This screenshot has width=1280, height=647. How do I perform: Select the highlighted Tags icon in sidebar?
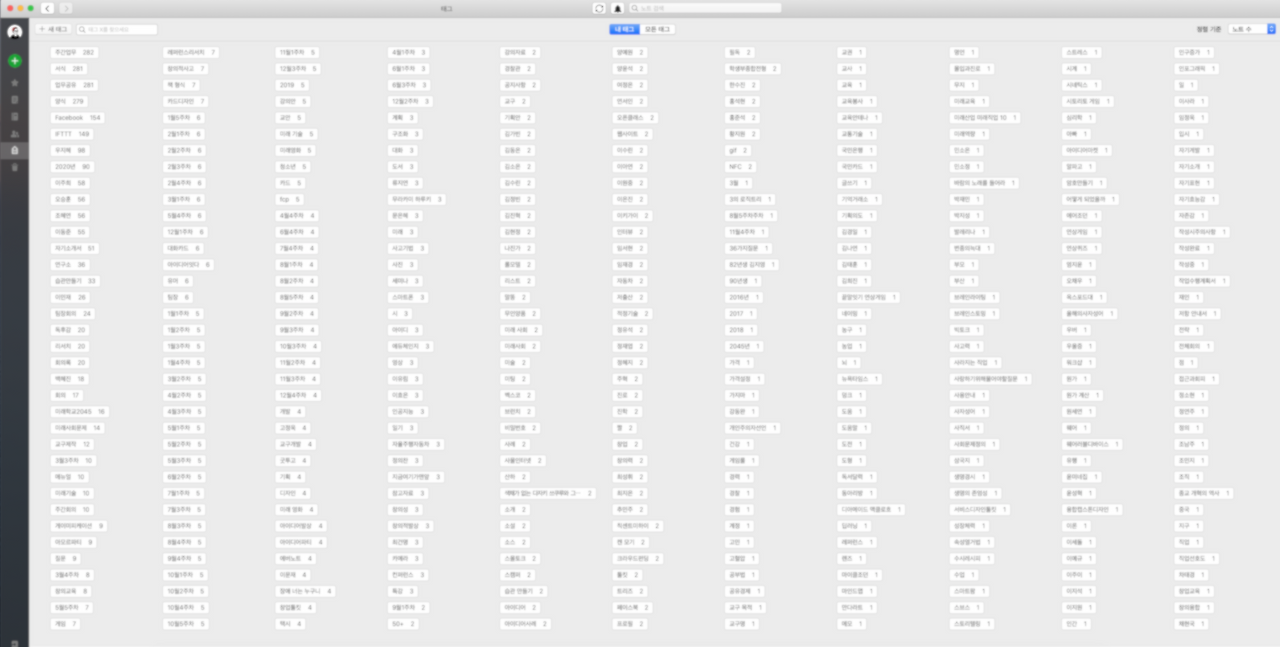point(14,150)
